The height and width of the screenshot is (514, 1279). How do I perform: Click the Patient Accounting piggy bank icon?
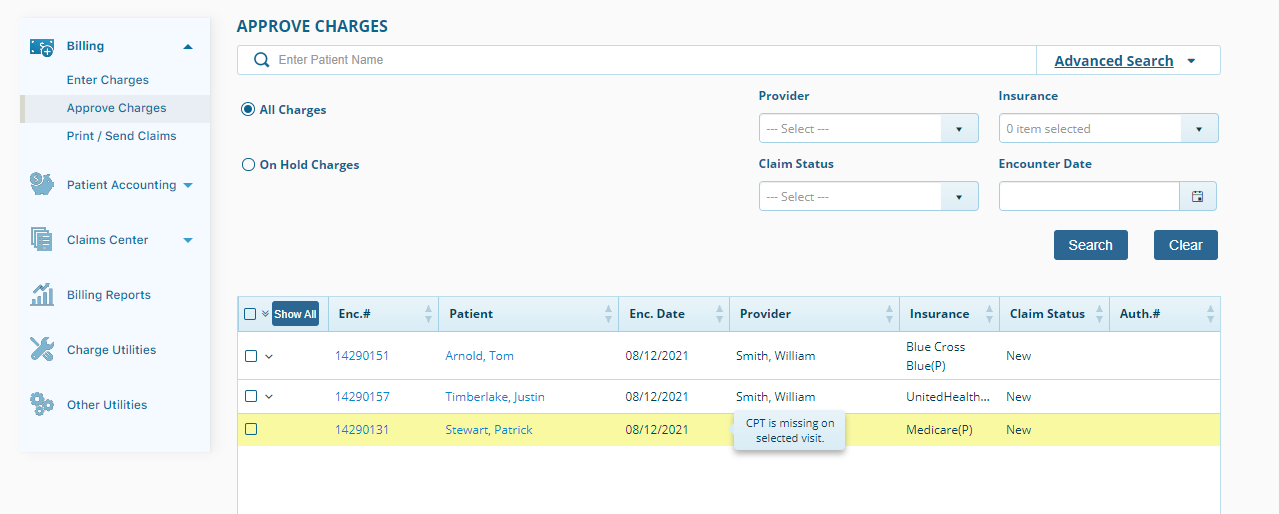point(41,185)
